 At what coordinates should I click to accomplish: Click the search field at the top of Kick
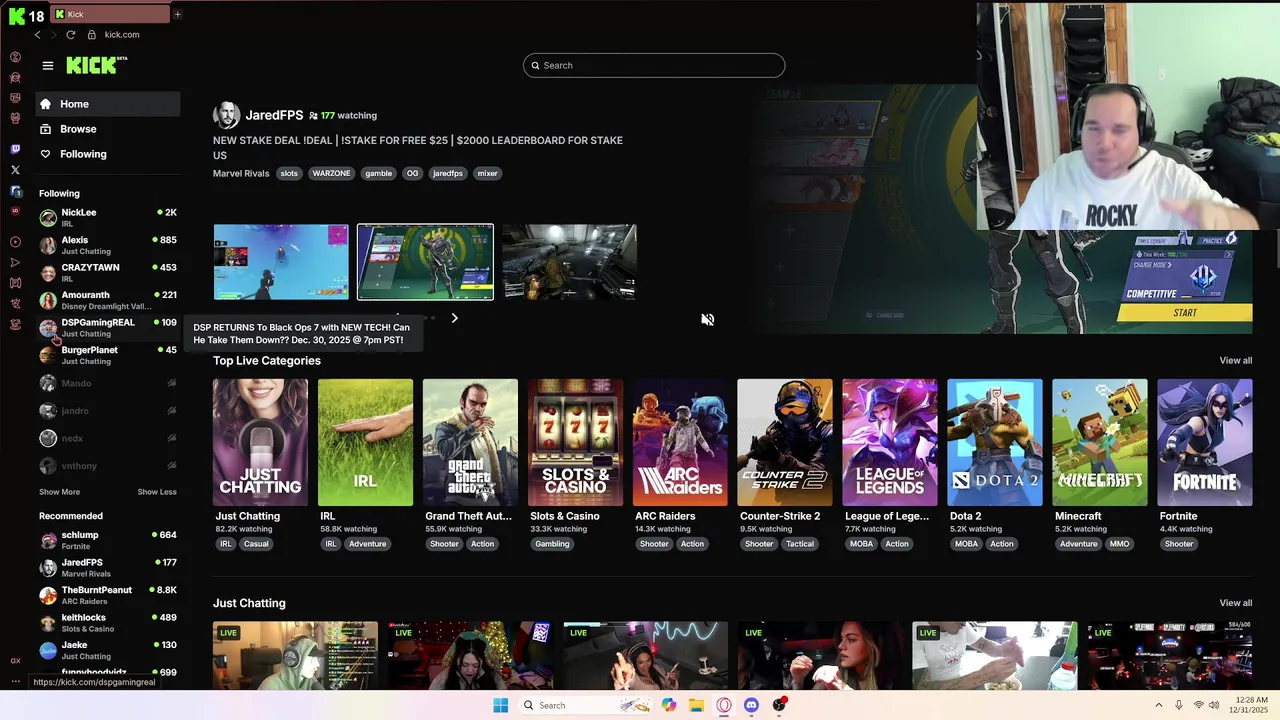pos(654,65)
